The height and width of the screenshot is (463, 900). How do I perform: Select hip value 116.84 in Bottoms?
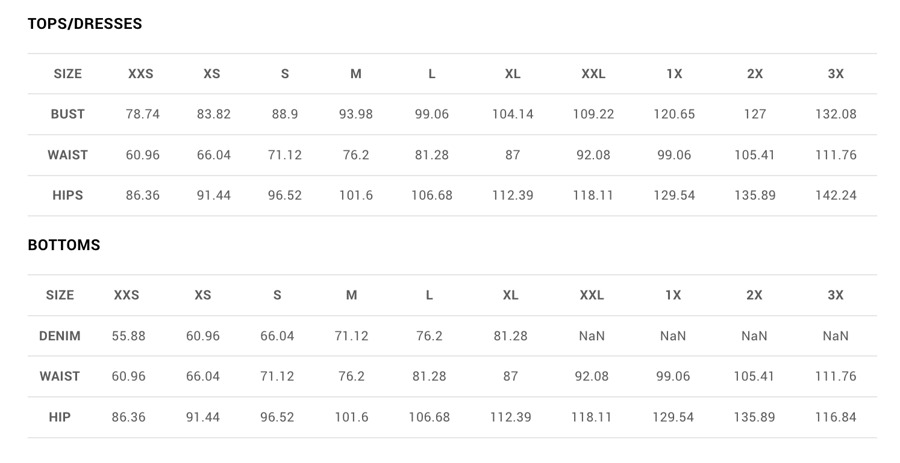836,417
